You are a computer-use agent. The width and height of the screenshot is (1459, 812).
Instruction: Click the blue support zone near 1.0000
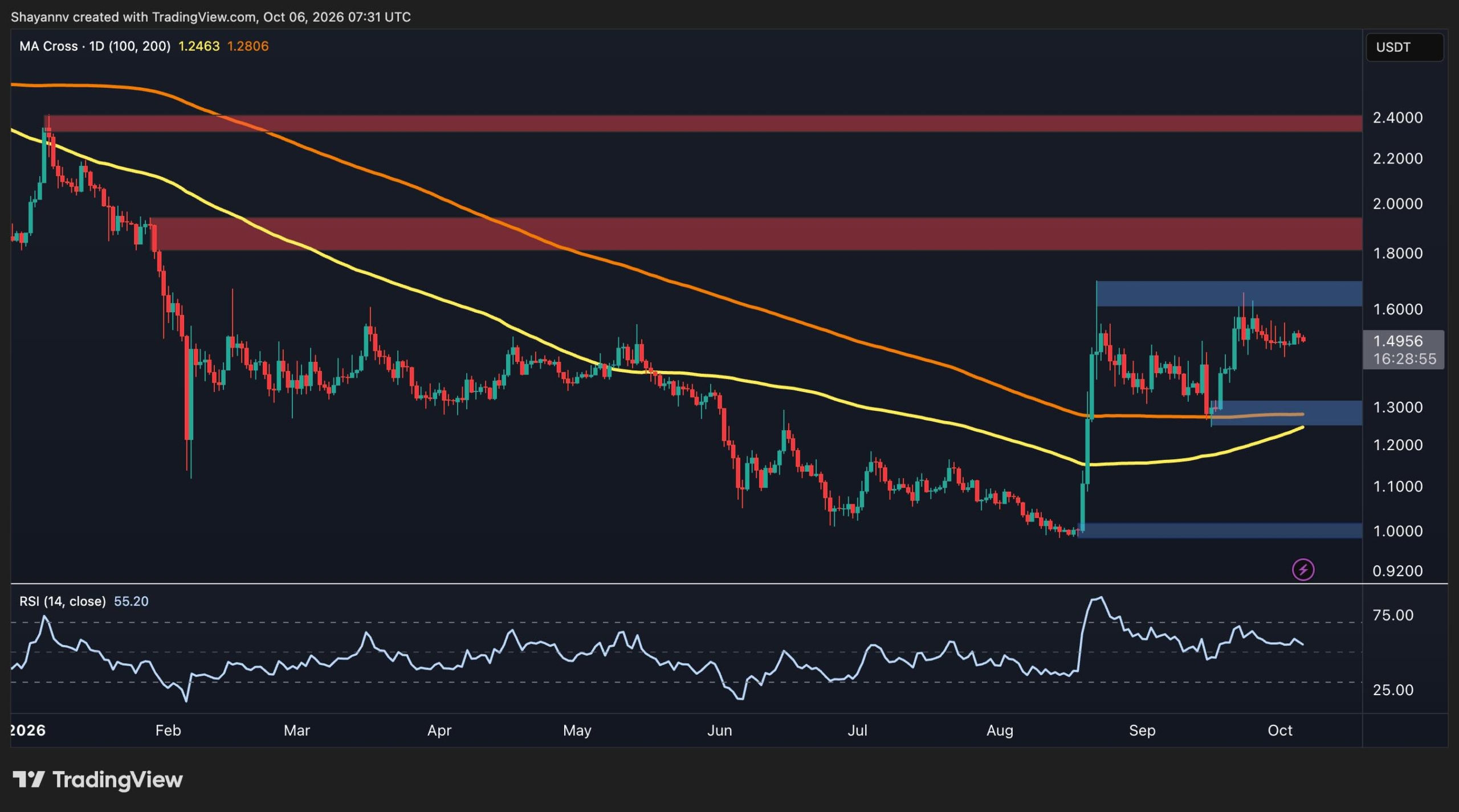click(x=1220, y=531)
